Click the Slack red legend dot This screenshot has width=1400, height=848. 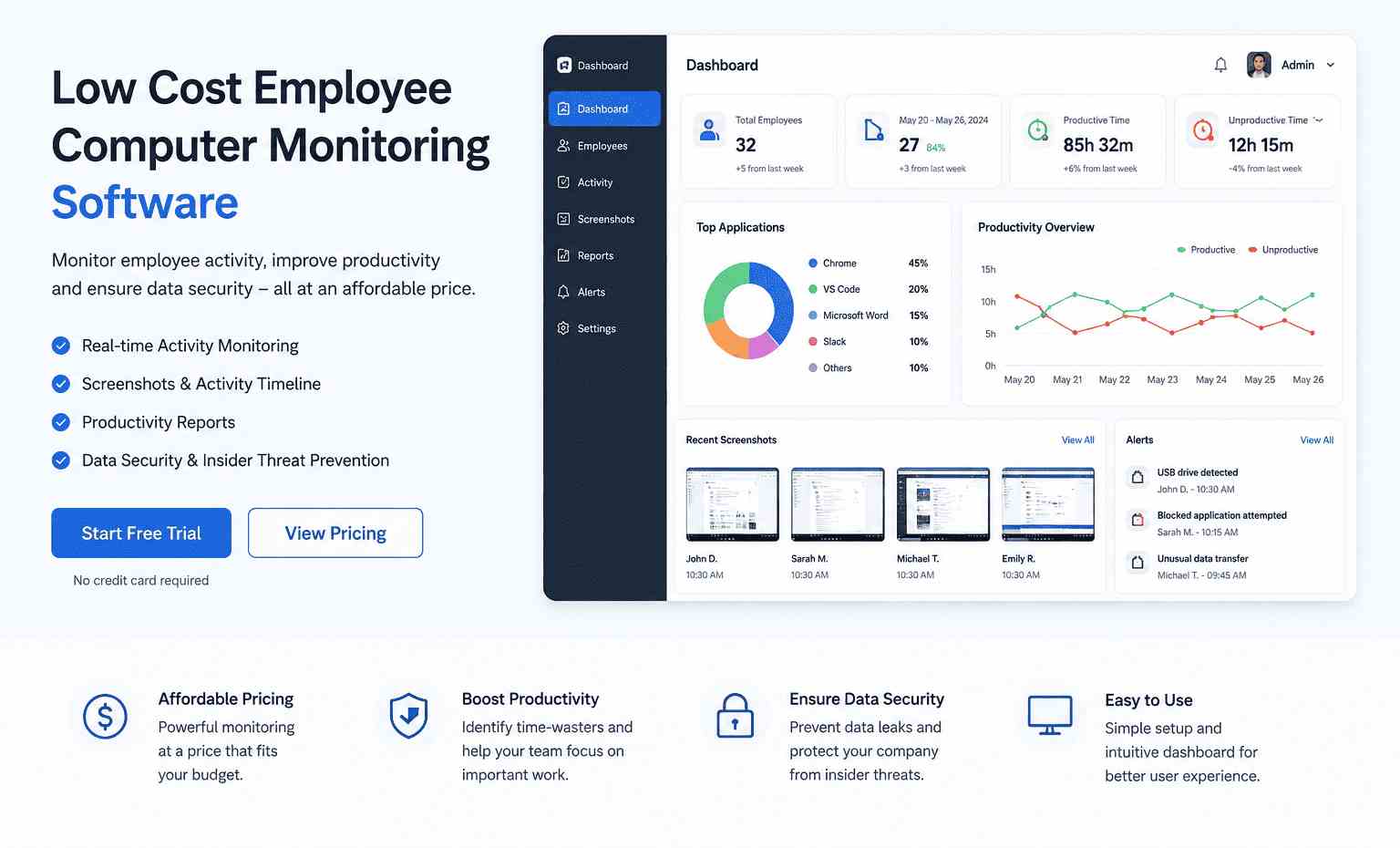point(813,341)
